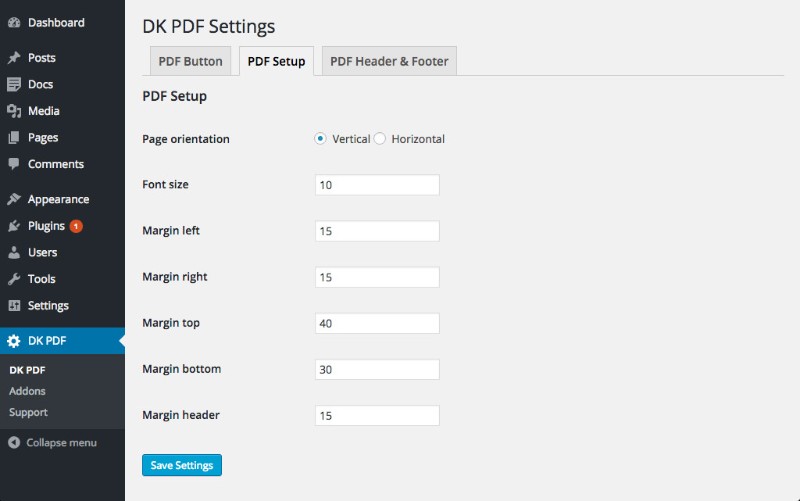Click the Docs page icon
Viewport: 800px width, 501px height.
coord(14,84)
